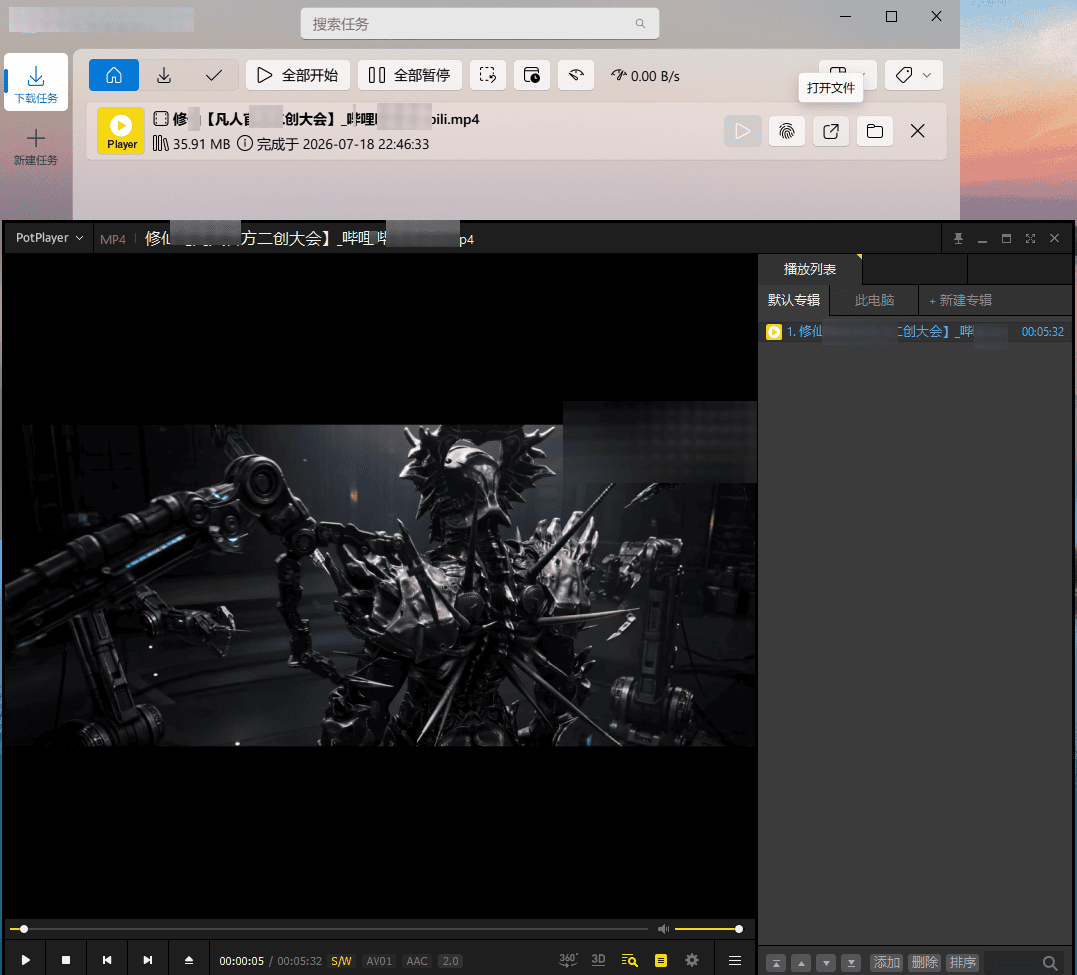Mute audio with the speaker icon
This screenshot has height=975, width=1077.
[x=663, y=929]
